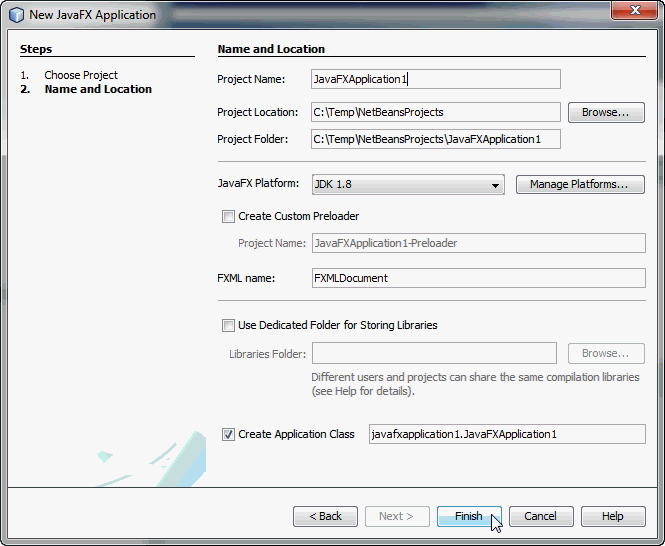Click the Finish button
This screenshot has width=665, height=546.
click(469, 516)
